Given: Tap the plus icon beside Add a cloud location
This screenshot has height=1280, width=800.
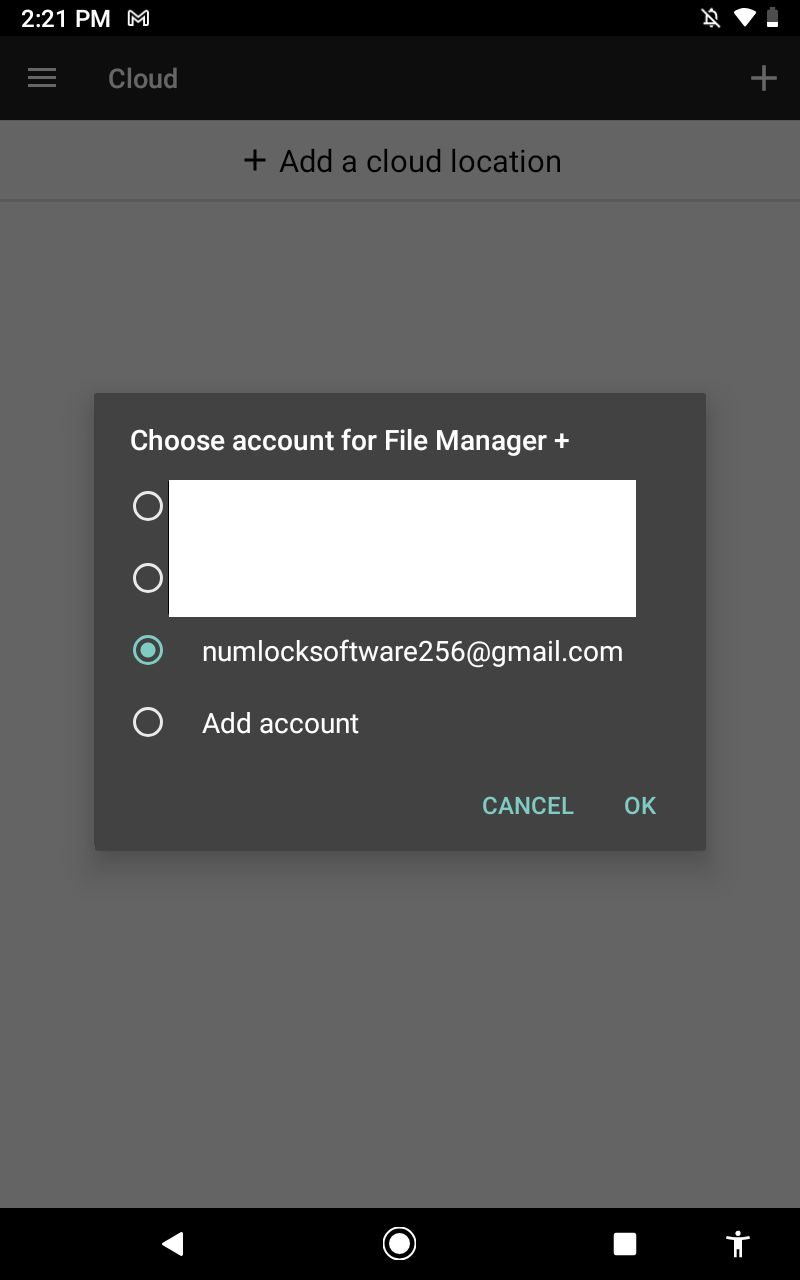Looking at the screenshot, I should pyautogui.click(x=255, y=160).
